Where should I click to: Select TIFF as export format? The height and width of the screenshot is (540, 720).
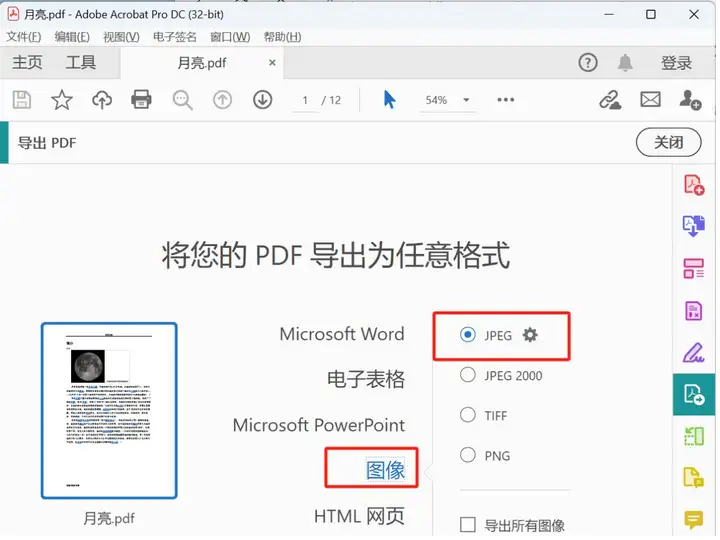(x=467, y=415)
